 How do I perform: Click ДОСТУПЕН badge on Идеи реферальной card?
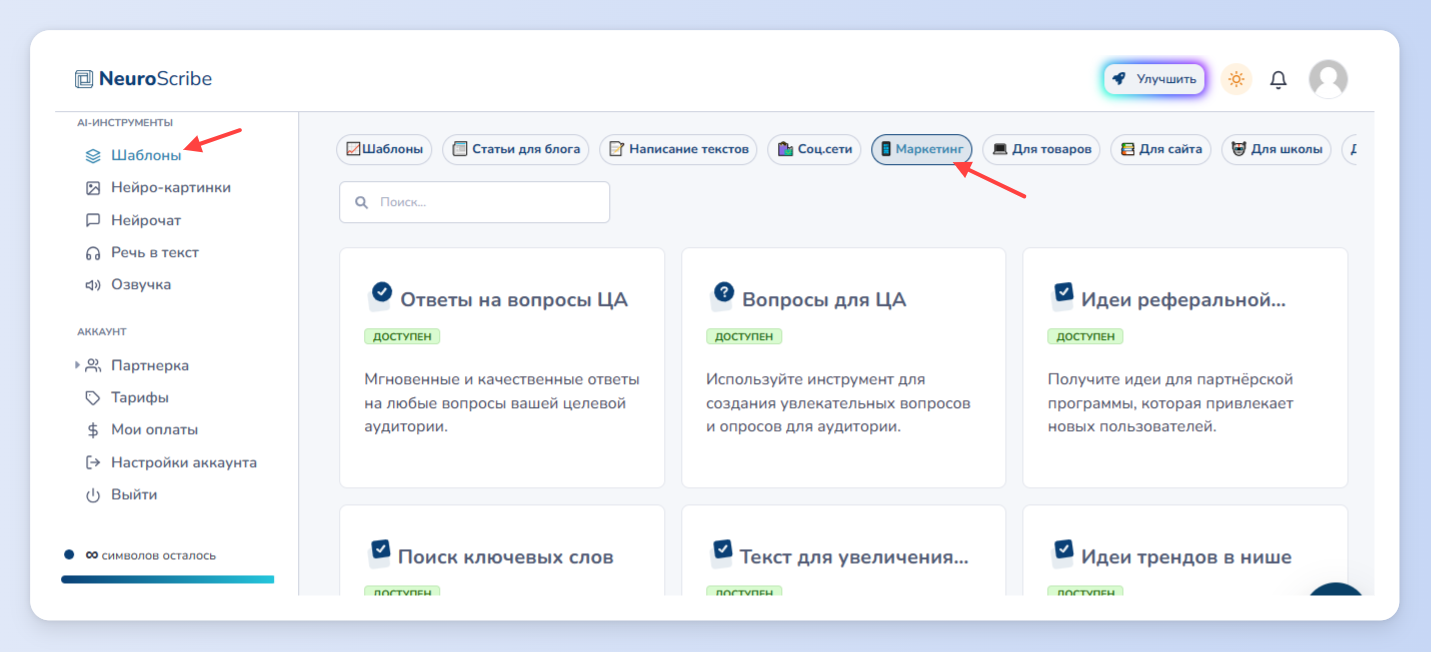pyautogui.click(x=1085, y=337)
